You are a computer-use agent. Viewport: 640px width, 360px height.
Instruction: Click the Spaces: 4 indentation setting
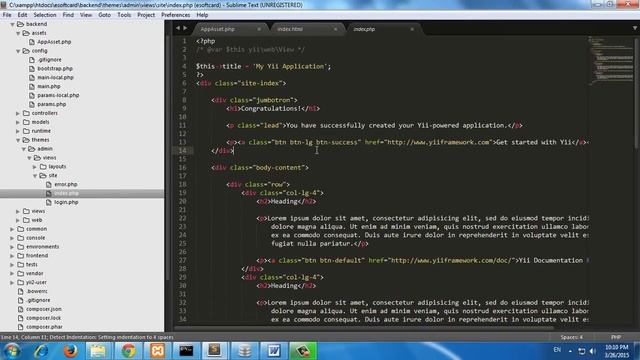coord(571,337)
